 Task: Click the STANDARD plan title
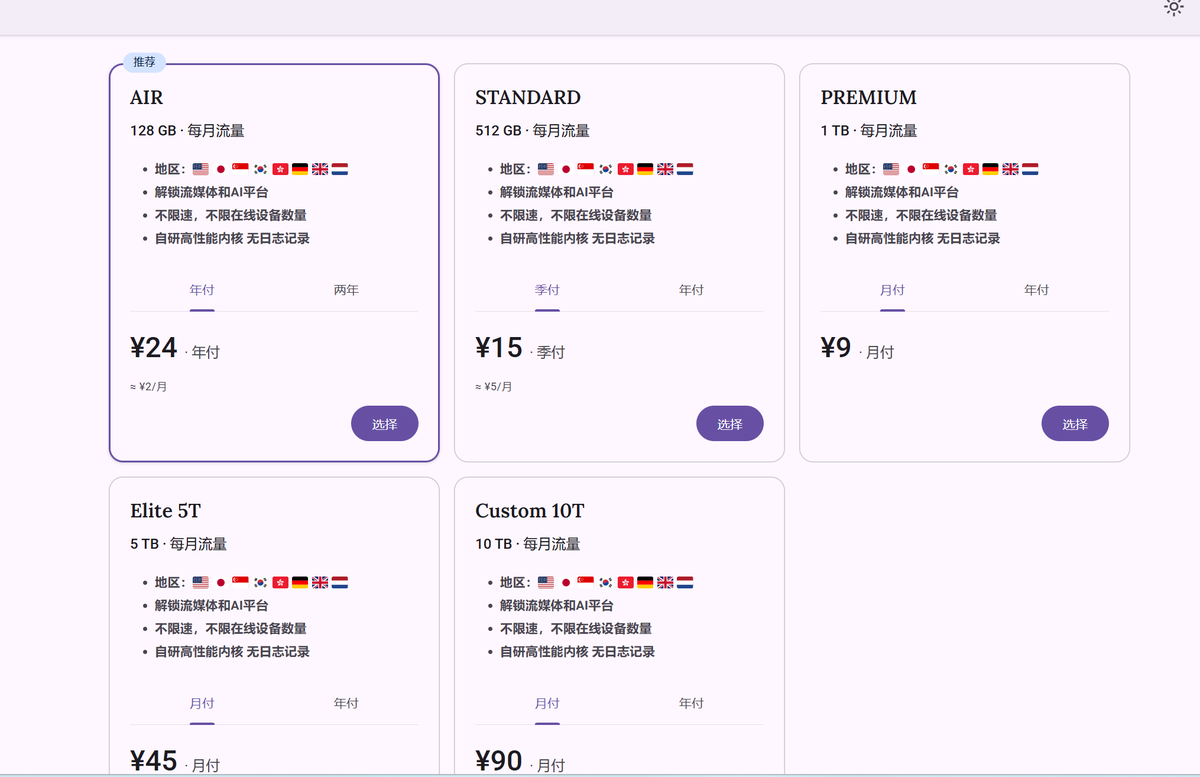tap(528, 98)
